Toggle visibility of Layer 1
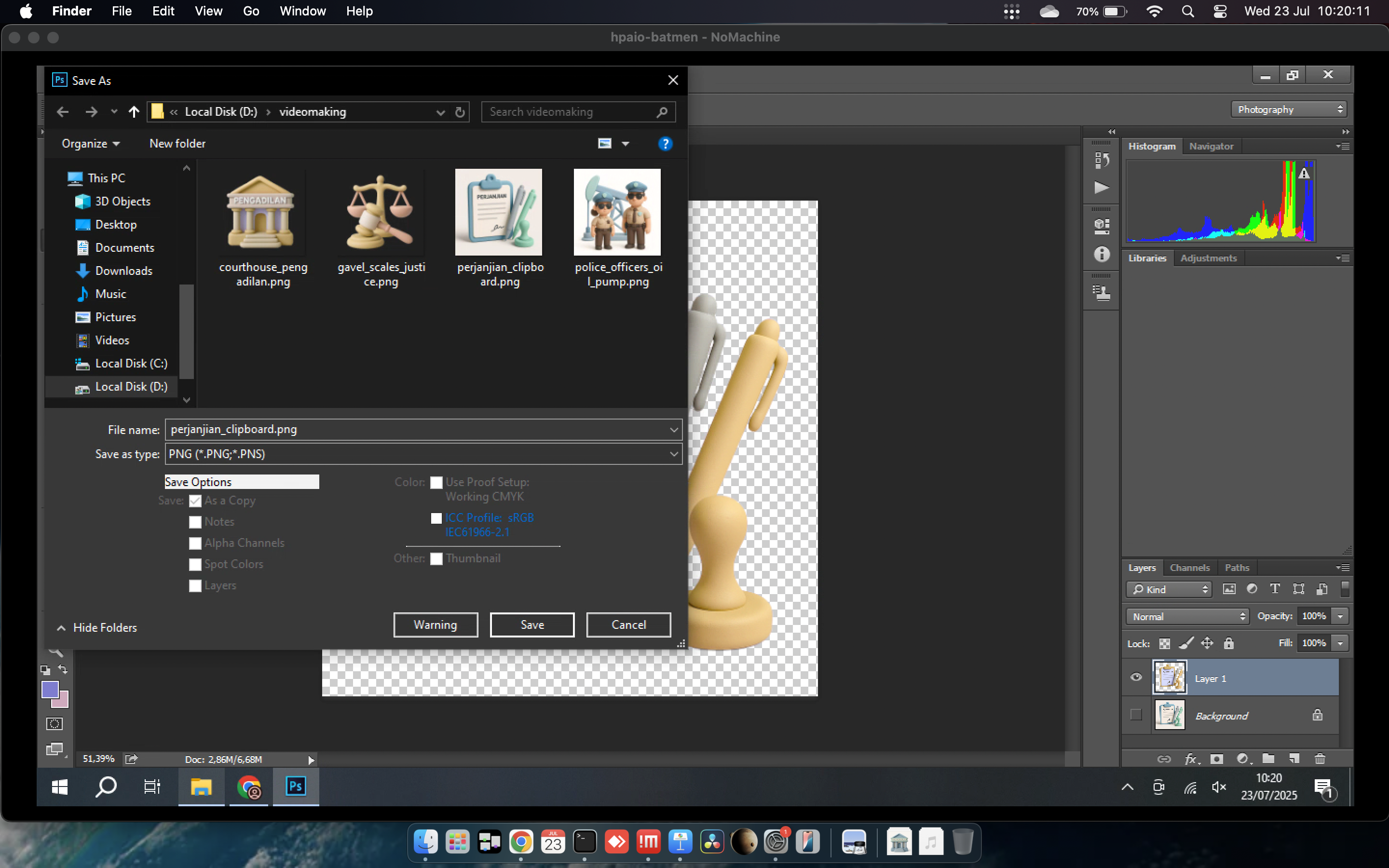The width and height of the screenshot is (1389, 868). 1136,678
